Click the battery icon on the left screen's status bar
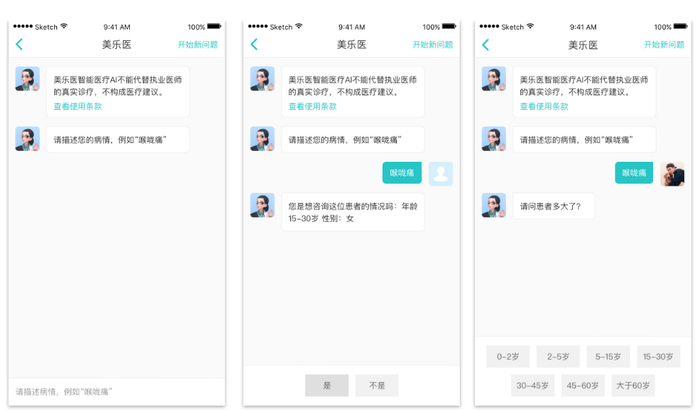 click(x=214, y=27)
